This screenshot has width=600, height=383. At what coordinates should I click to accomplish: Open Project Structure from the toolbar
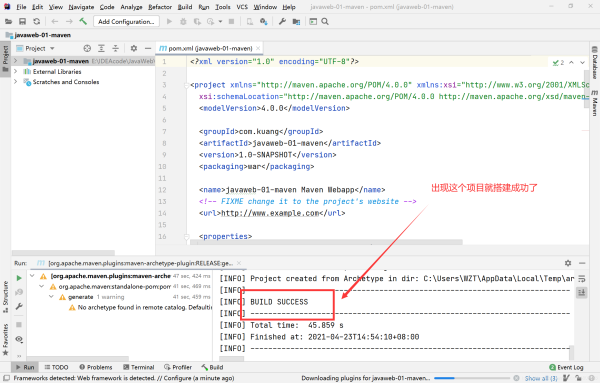[296, 21]
